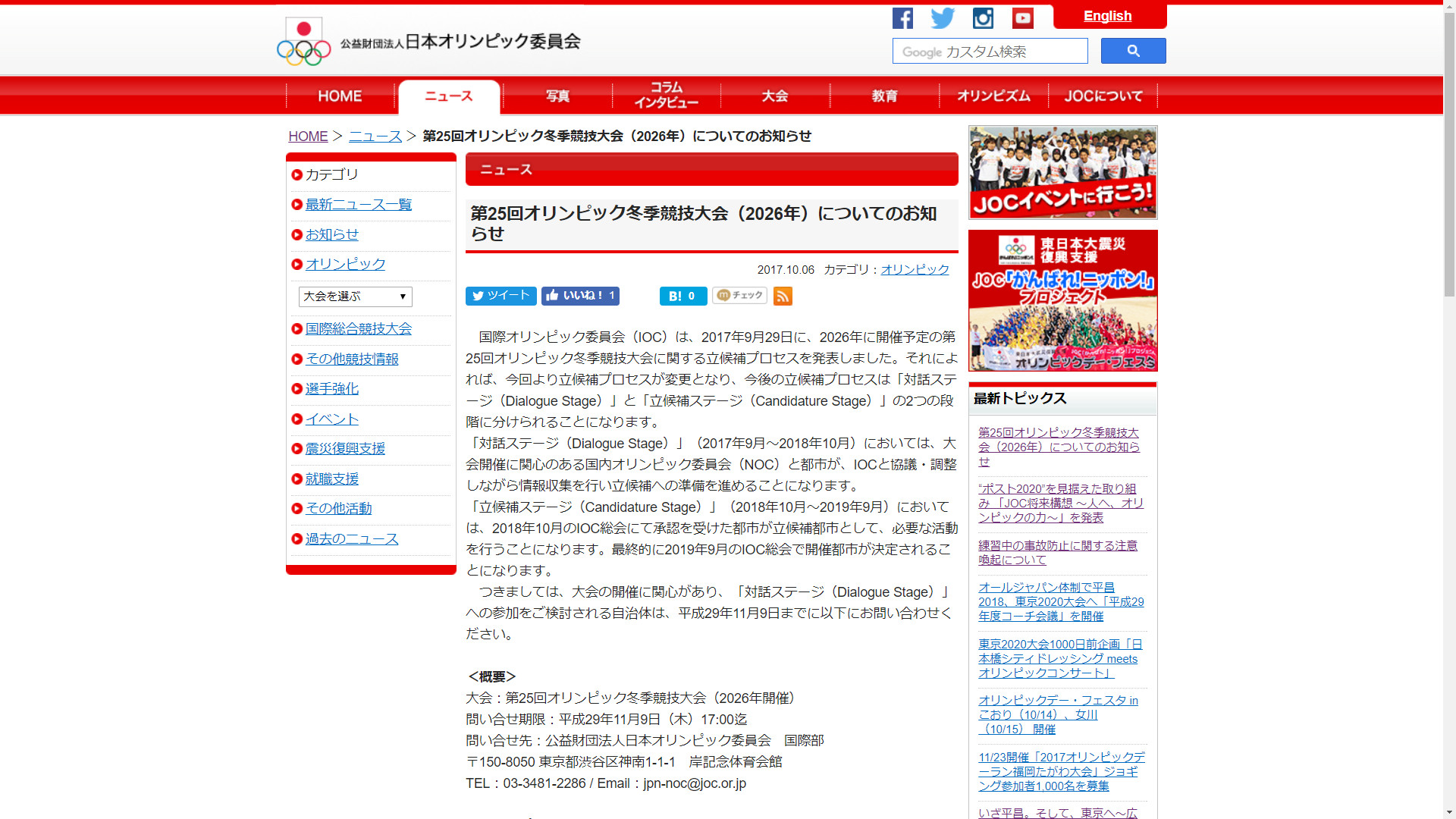Click the Hatena B! bookmark button
Screen dimensions: 1456x819
(x=682, y=296)
